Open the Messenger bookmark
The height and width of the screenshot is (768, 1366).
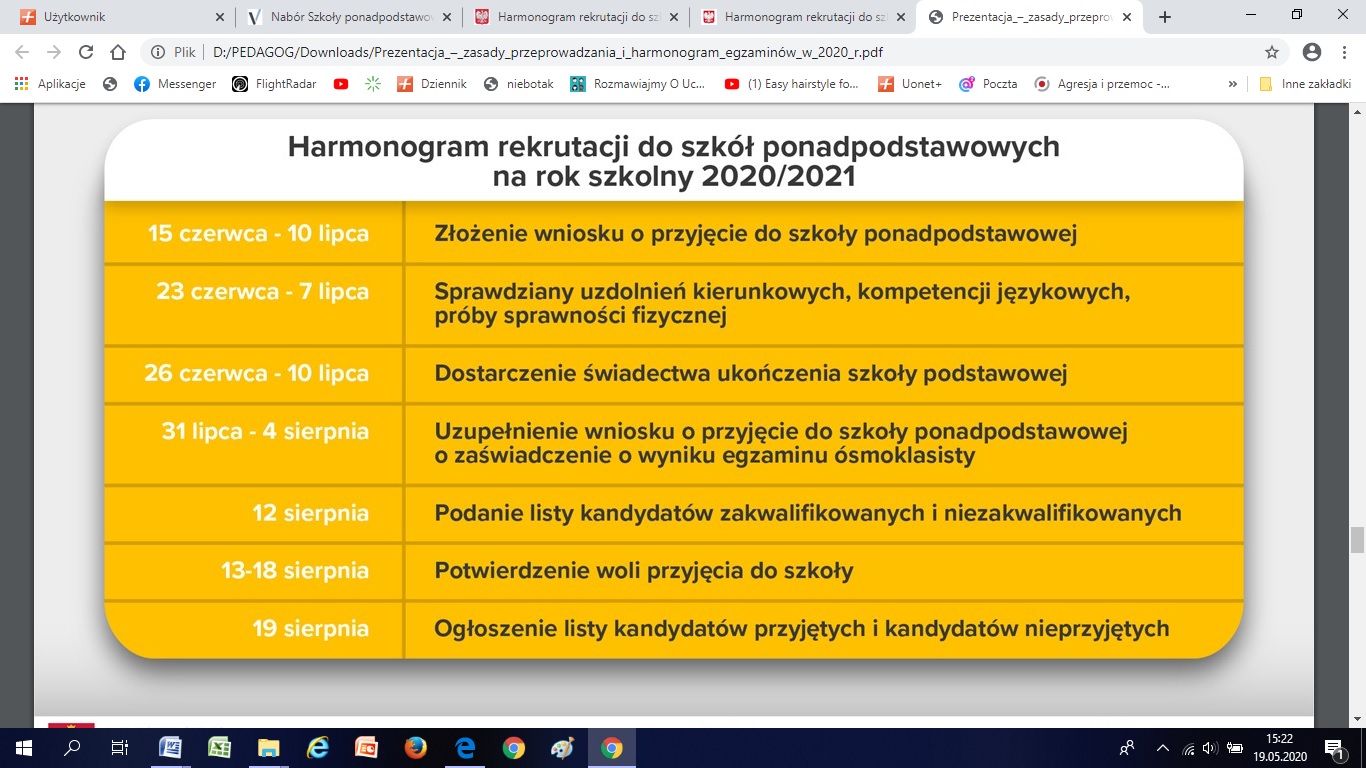click(x=175, y=84)
